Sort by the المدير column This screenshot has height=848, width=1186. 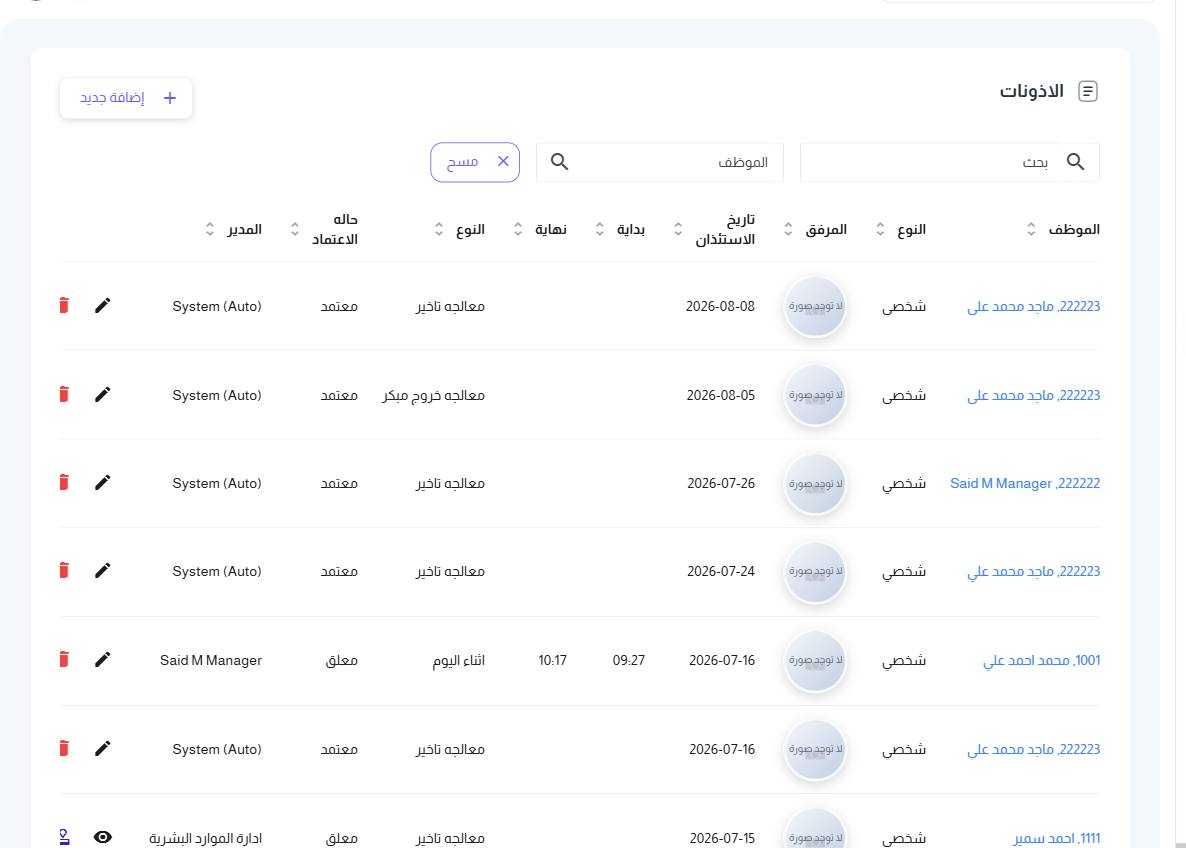210,229
